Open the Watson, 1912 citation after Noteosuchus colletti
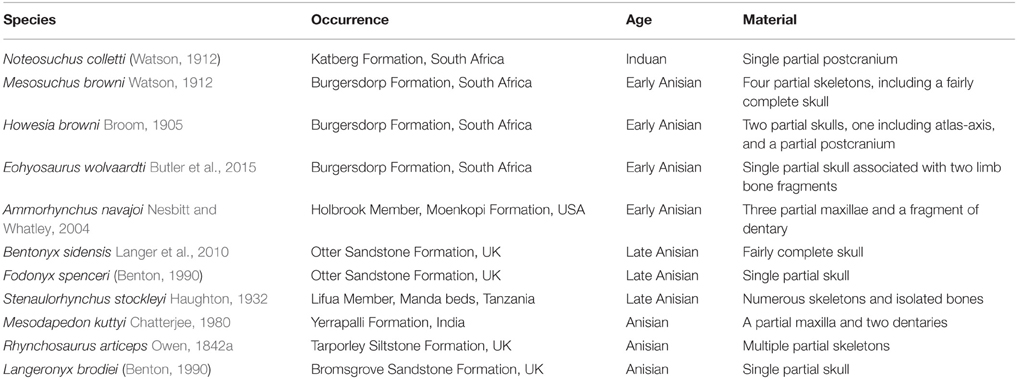The height and width of the screenshot is (379, 1017). click(176, 60)
